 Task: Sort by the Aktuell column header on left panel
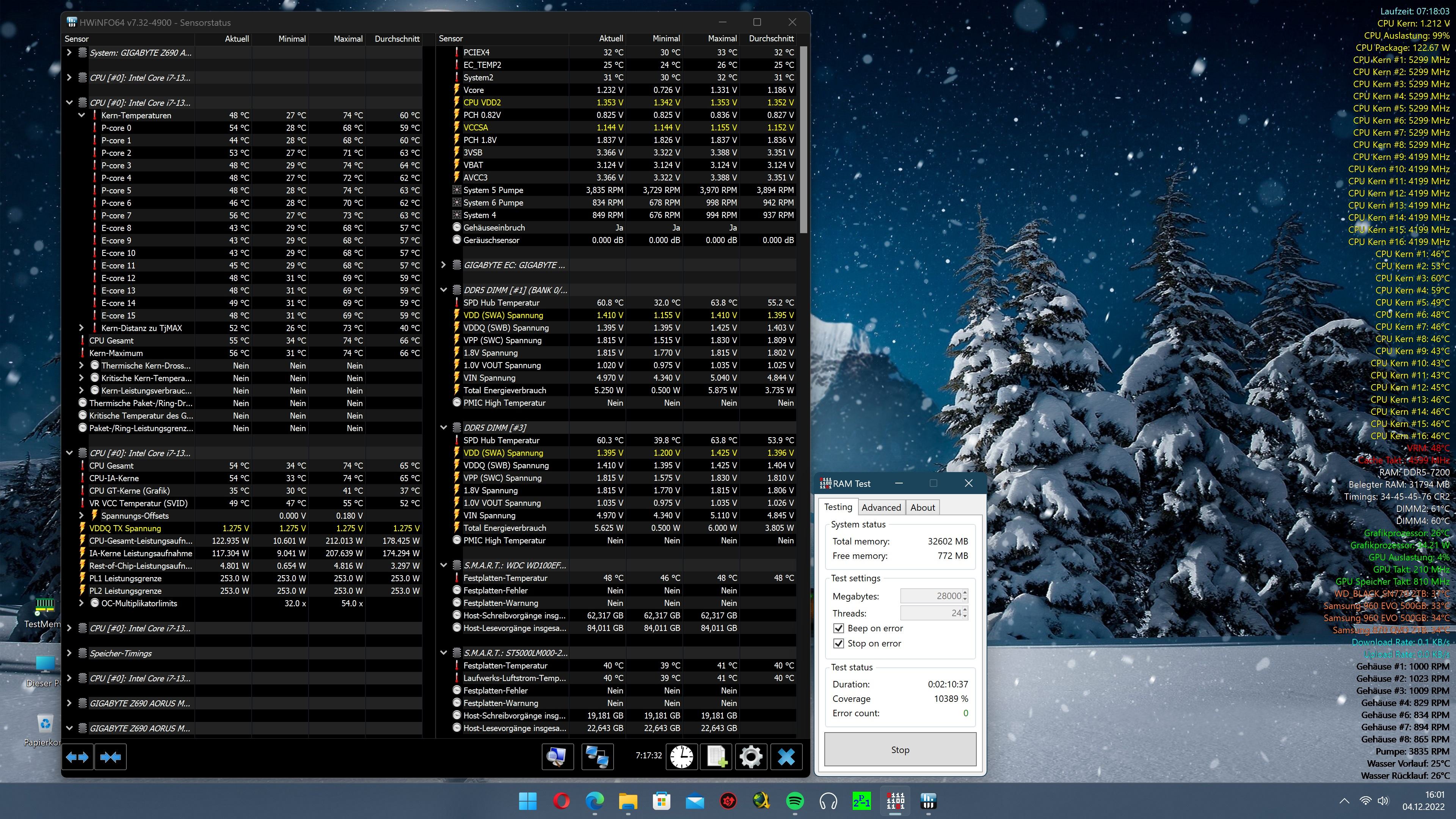coord(223,39)
